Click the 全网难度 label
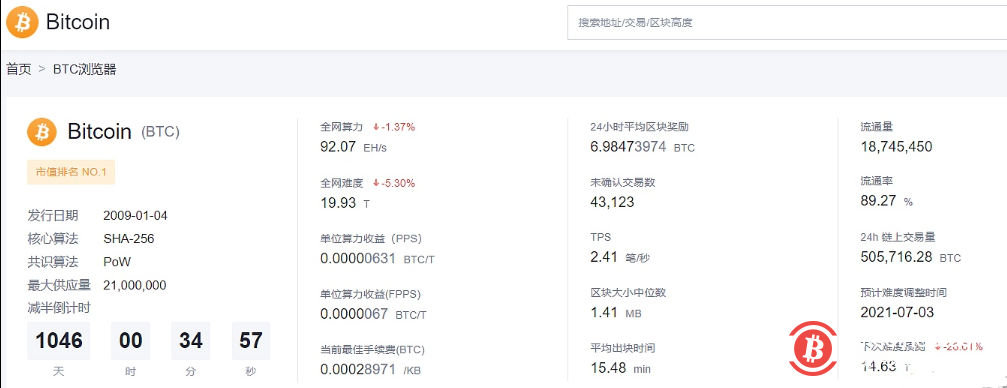 pos(342,183)
